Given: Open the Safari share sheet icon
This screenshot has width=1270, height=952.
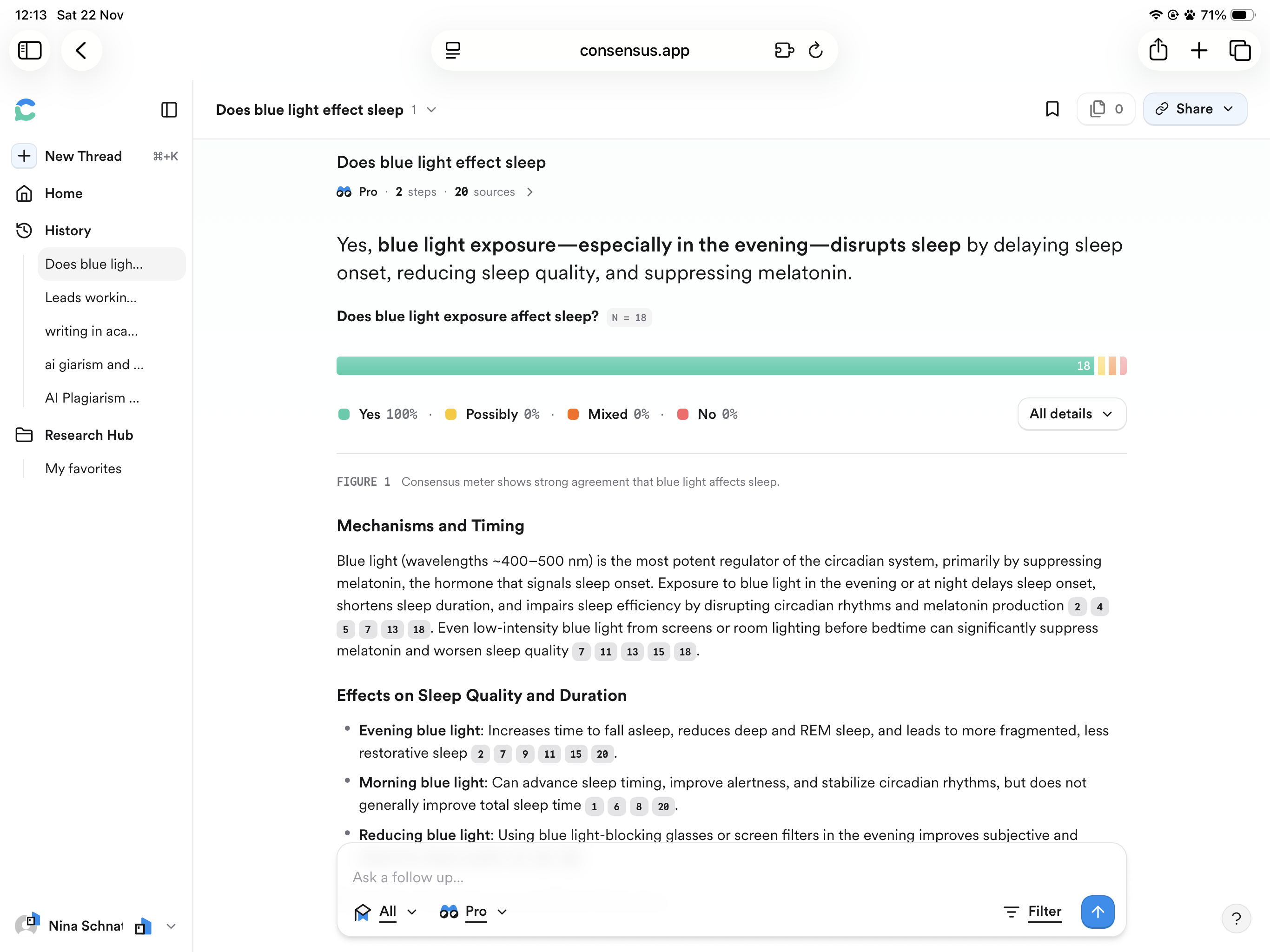Looking at the screenshot, I should (1158, 51).
